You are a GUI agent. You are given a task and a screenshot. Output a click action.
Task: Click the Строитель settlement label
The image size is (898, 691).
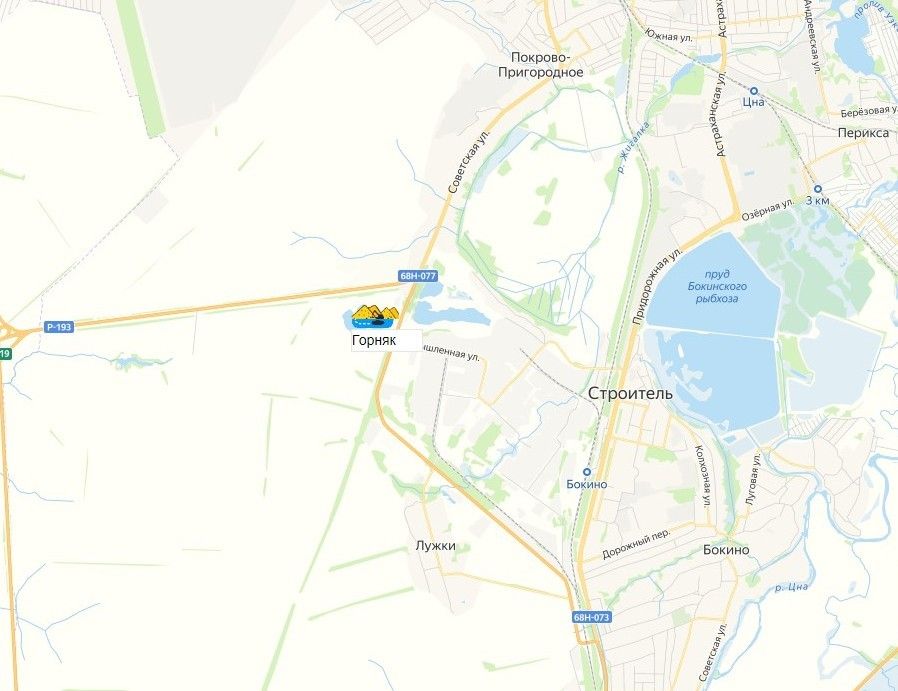[x=631, y=394]
